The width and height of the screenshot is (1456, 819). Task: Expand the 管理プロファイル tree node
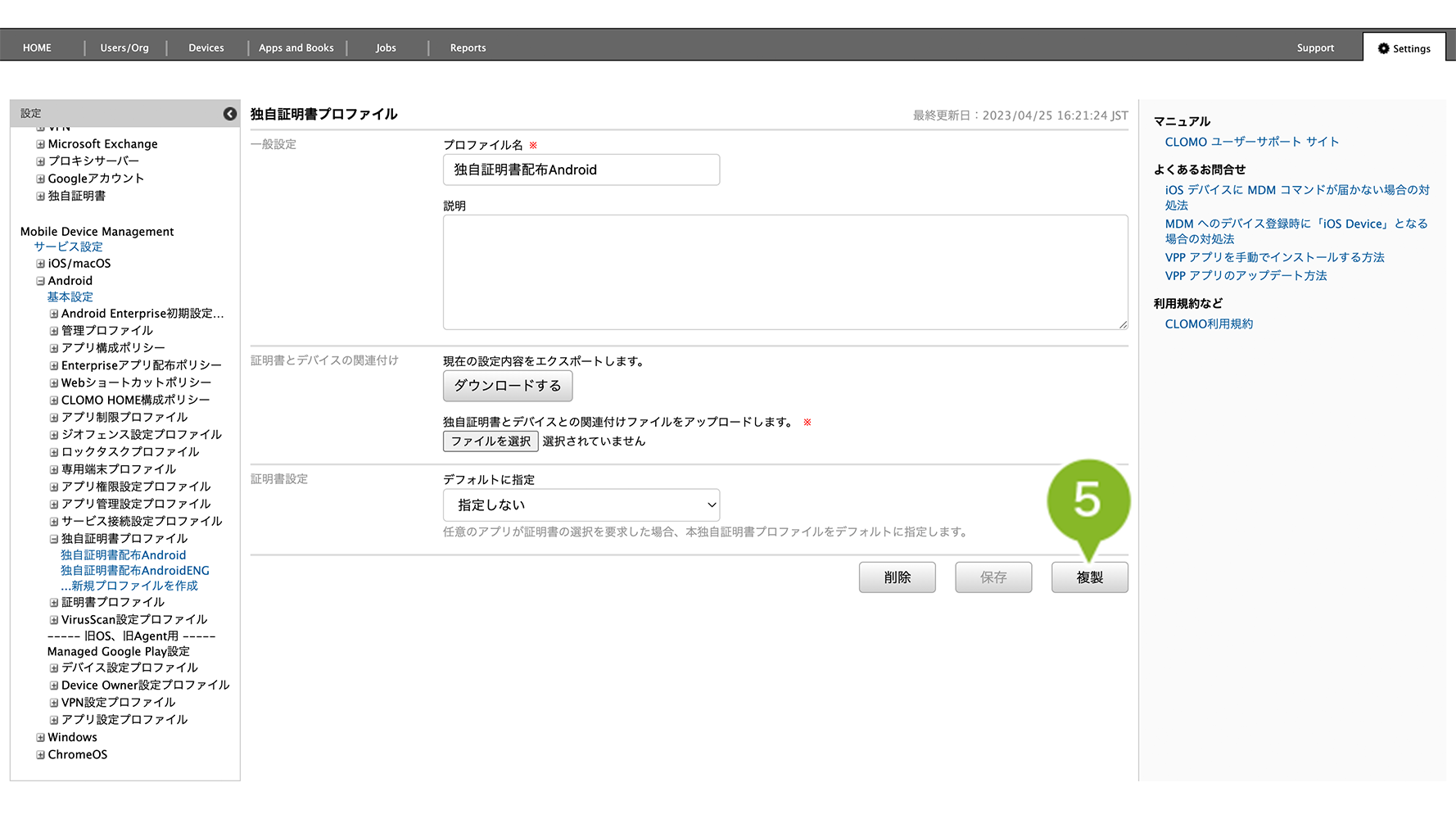tap(54, 331)
